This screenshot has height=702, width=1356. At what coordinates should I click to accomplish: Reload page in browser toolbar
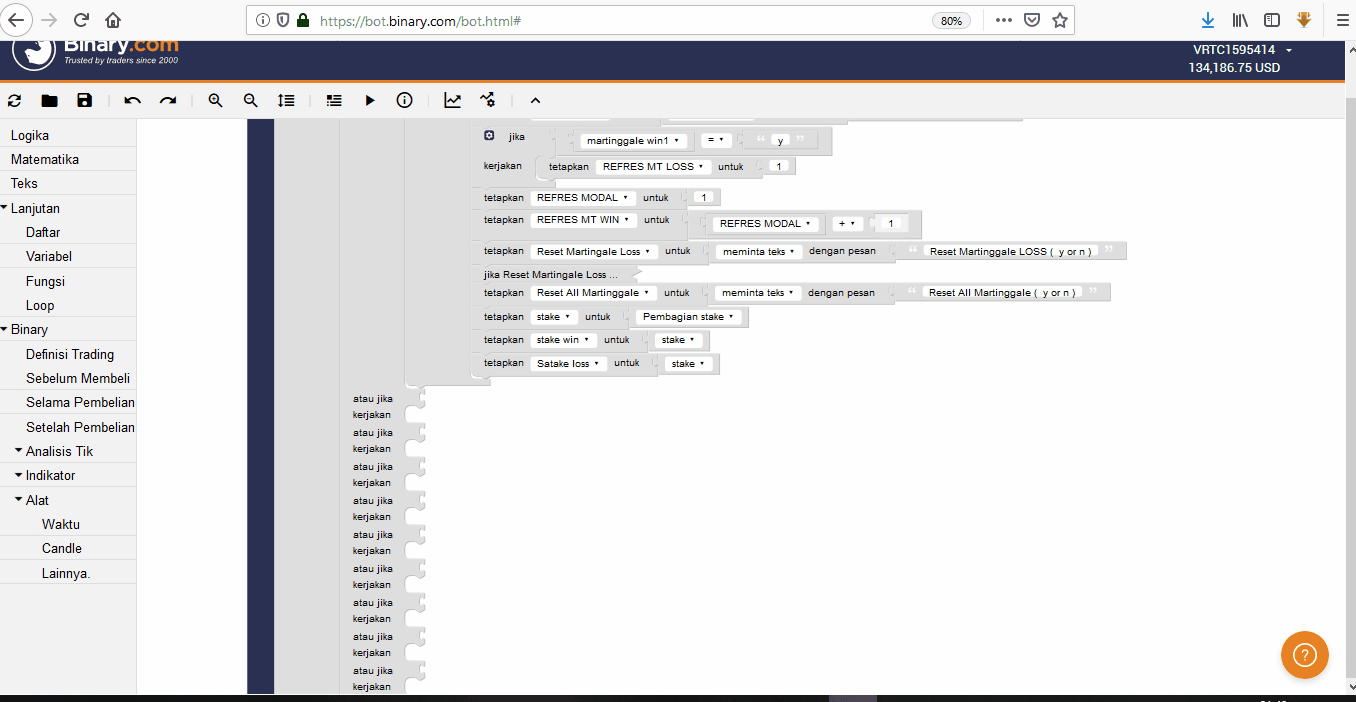tap(81, 20)
